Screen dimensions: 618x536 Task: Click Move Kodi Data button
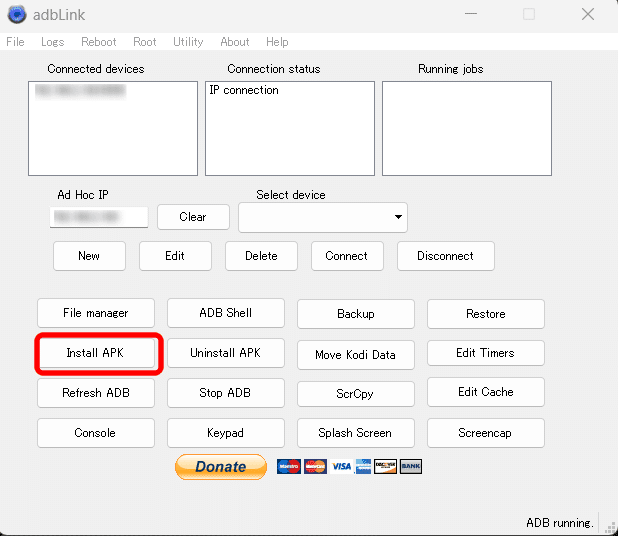pos(356,355)
